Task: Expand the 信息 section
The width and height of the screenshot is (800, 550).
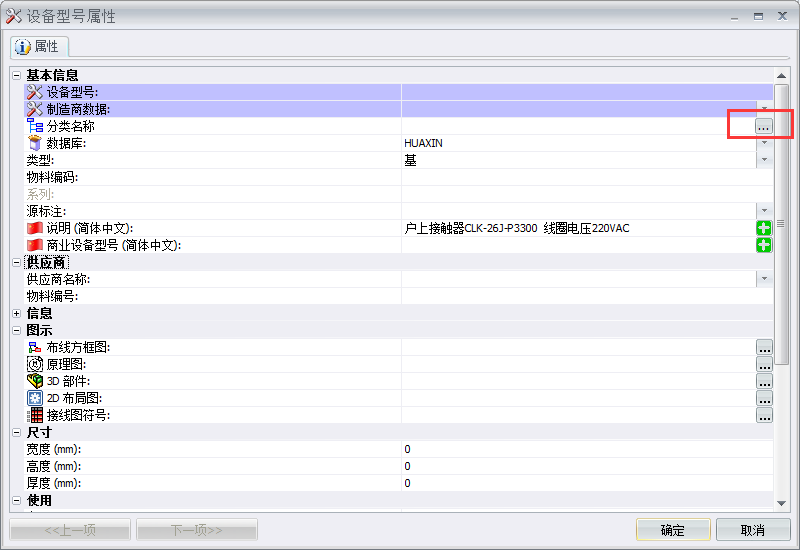Action: (x=16, y=313)
